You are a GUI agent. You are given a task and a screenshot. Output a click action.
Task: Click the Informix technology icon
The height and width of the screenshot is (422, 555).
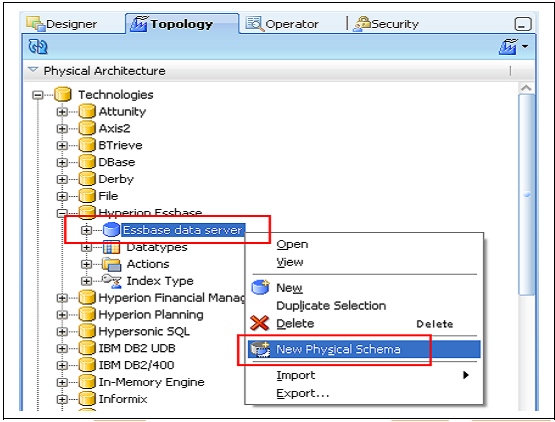coord(87,399)
